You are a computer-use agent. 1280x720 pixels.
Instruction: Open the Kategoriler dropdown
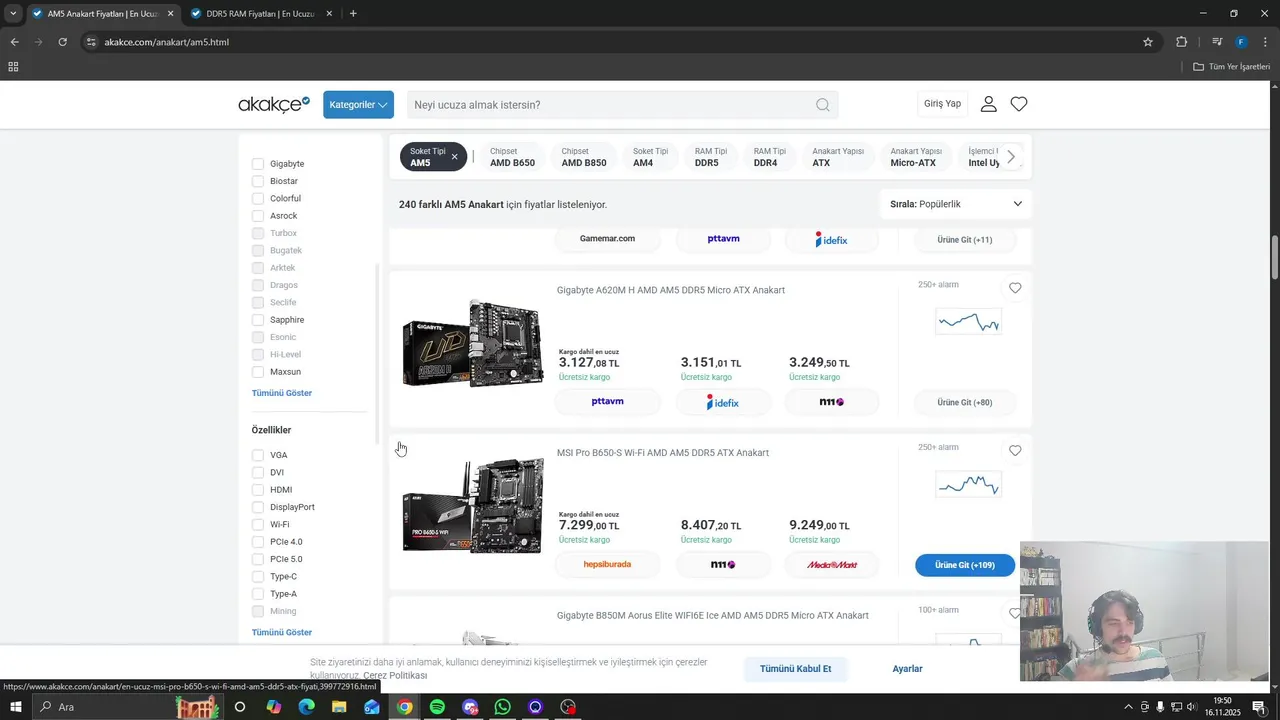pos(358,105)
